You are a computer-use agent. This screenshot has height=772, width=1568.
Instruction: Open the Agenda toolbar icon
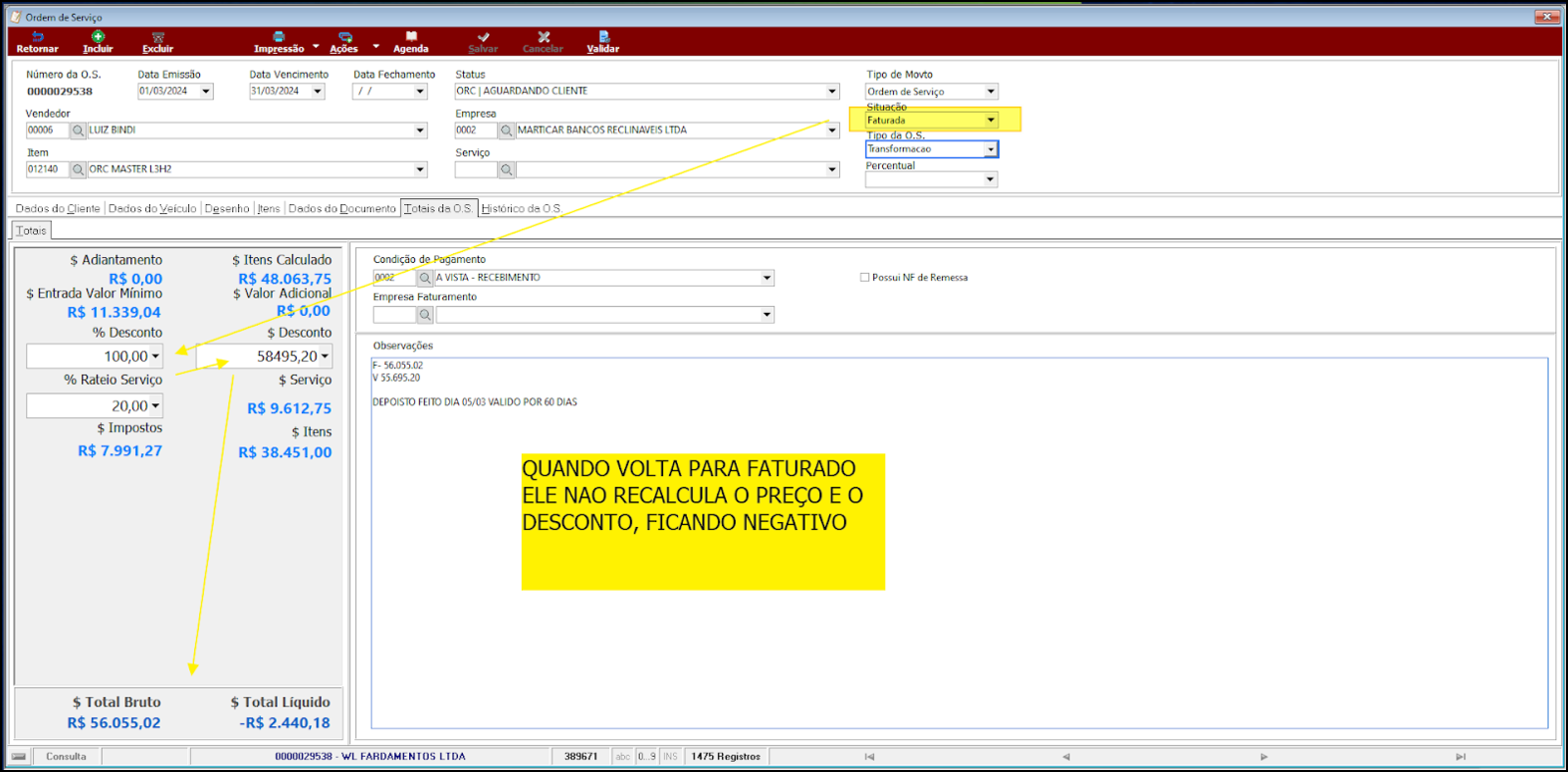410,37
